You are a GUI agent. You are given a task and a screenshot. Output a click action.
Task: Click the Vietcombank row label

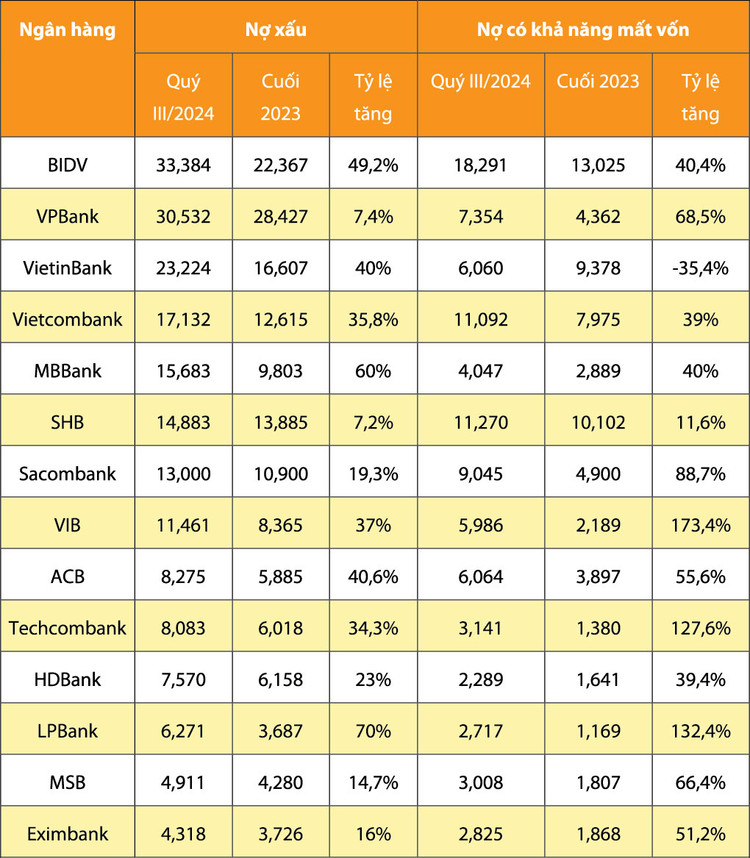[68, 320]
